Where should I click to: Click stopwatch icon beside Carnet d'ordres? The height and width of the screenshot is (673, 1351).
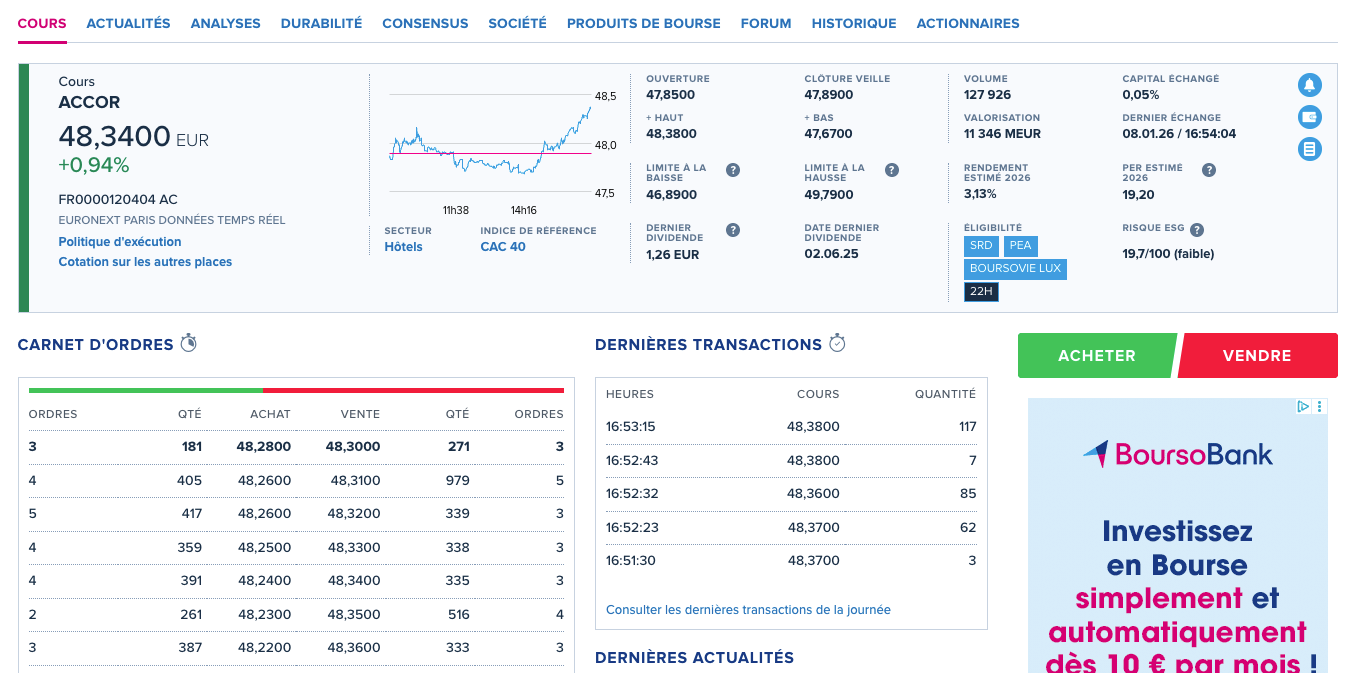point(188,343)
